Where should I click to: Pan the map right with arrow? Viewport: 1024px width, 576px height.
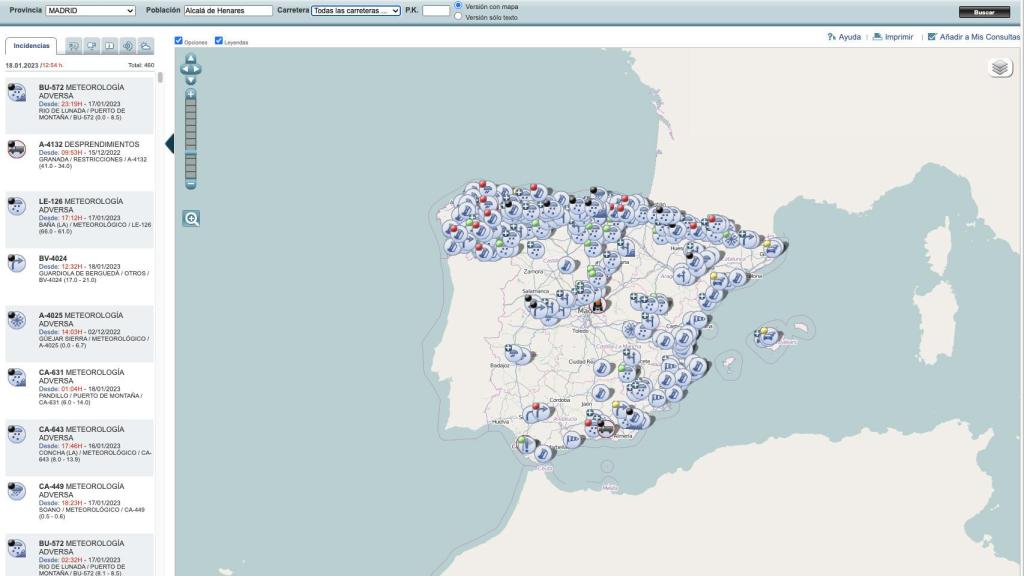197,69
